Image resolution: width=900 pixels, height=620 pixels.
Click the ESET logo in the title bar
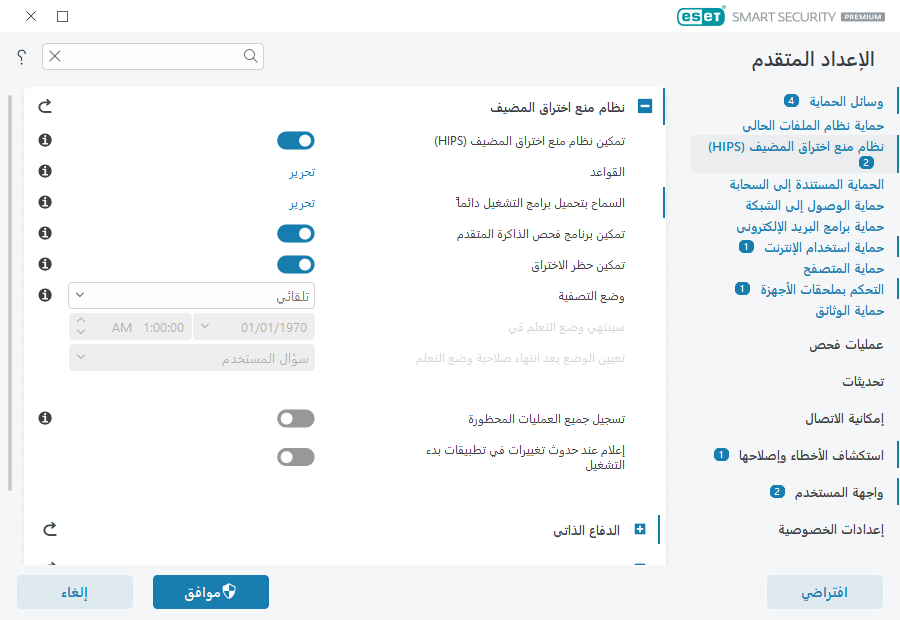point(701,17)
